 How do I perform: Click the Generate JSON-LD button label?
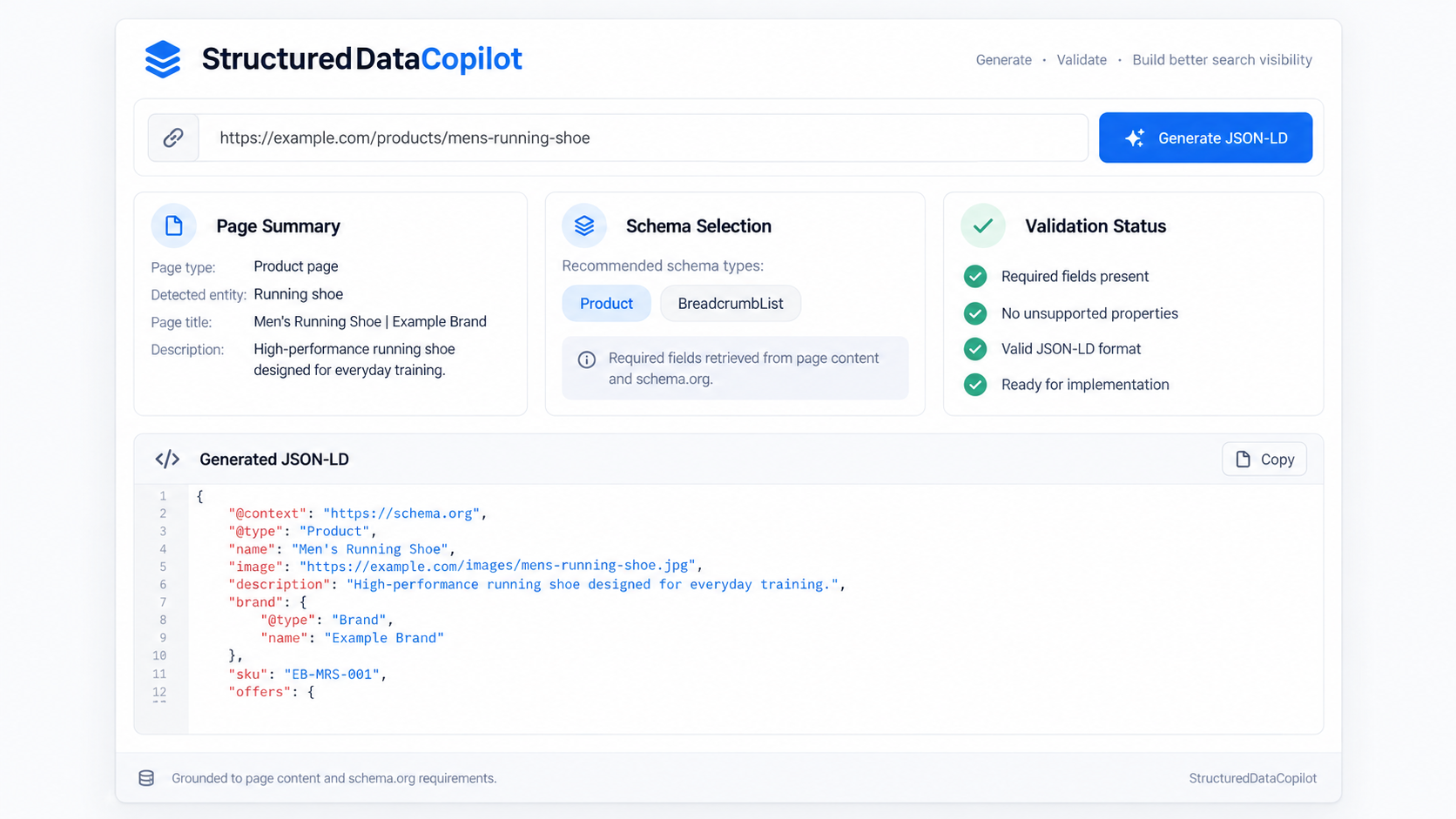(1223, 138)
